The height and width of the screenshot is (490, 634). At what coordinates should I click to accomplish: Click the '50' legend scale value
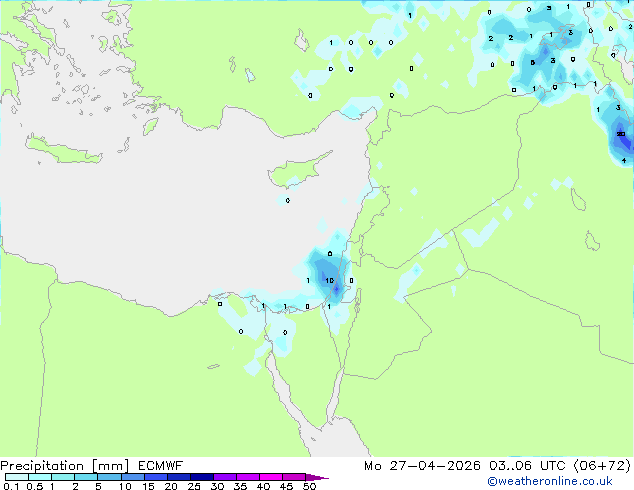coord(309,486)
